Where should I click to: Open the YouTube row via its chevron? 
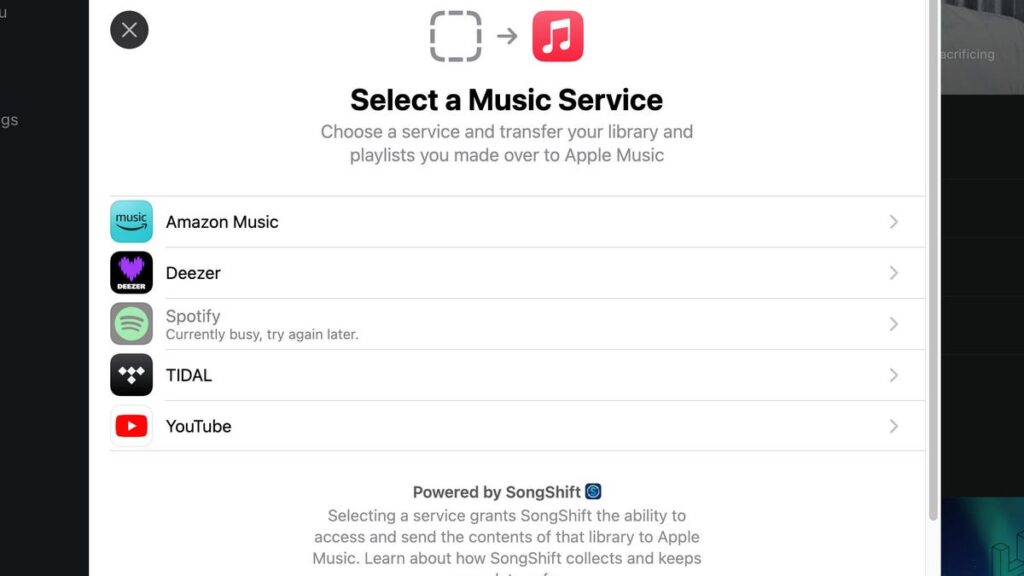[x=894, y=426]
